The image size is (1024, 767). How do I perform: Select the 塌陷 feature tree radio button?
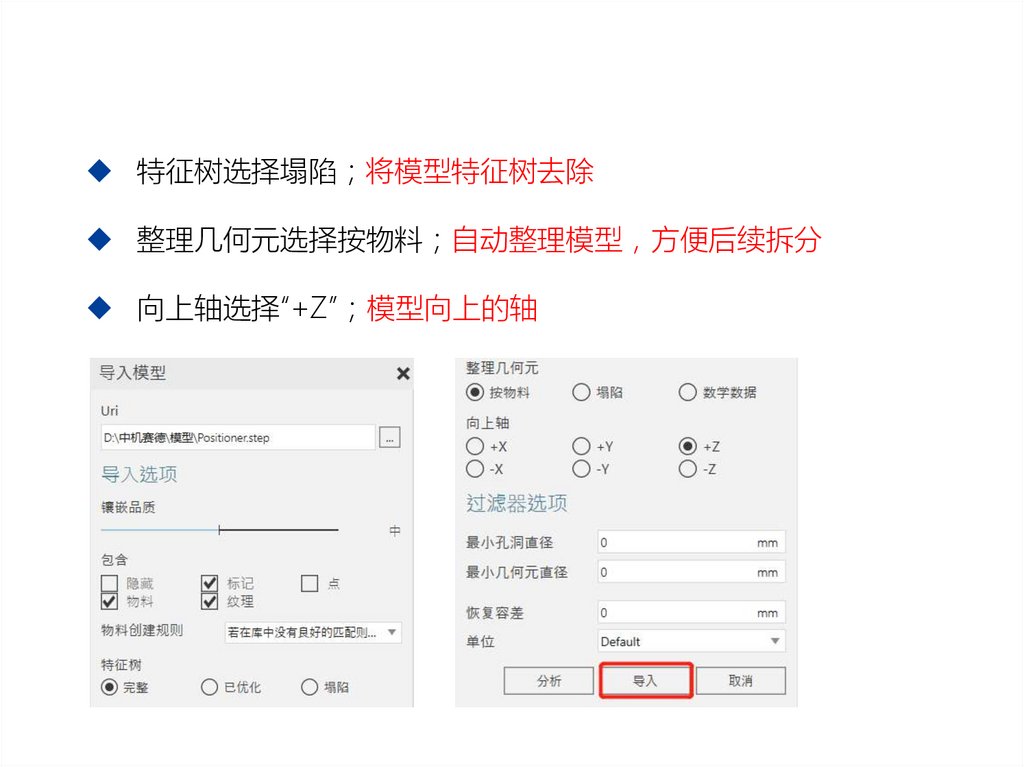[310, 687]
